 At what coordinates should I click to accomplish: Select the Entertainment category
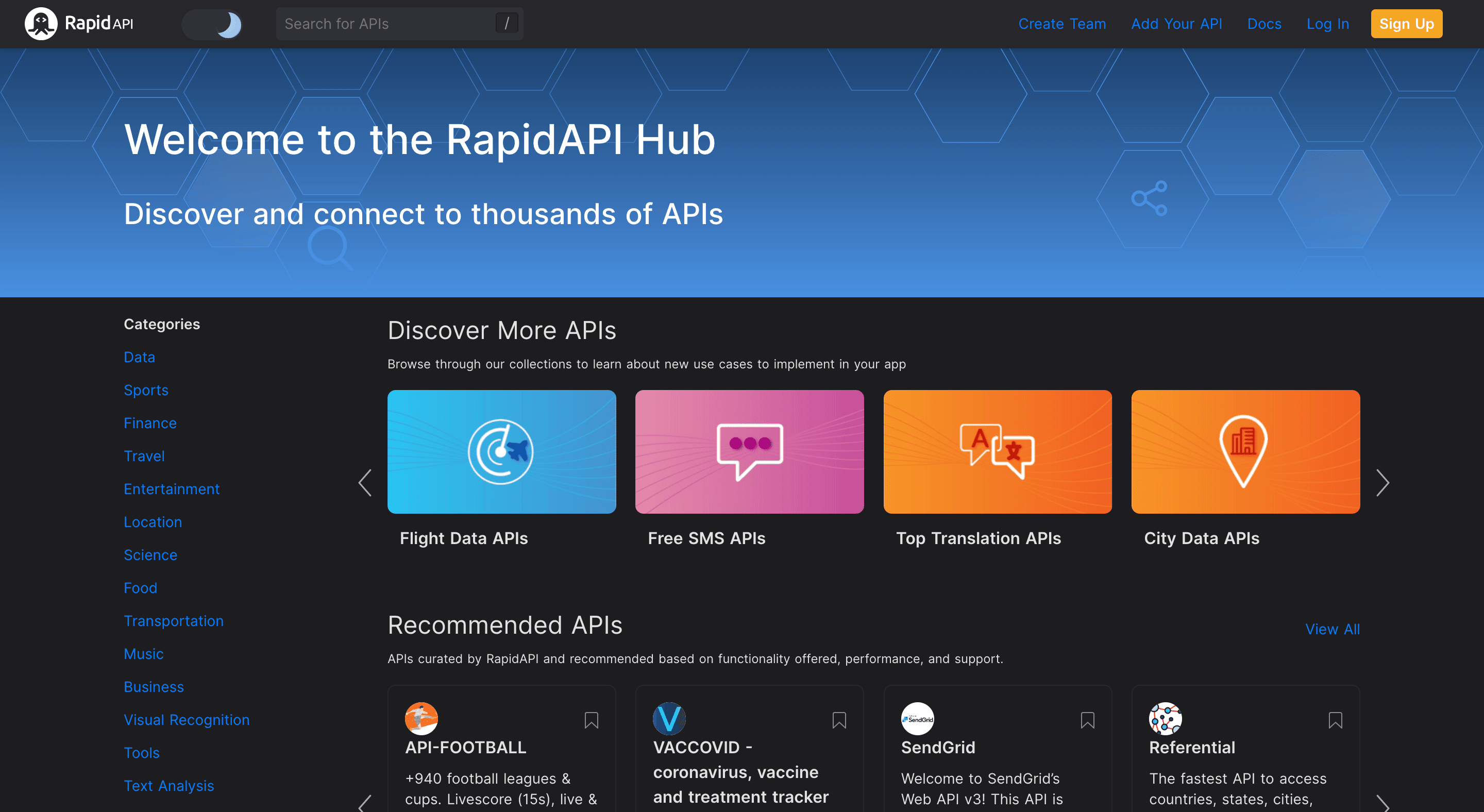coord(172,489)
